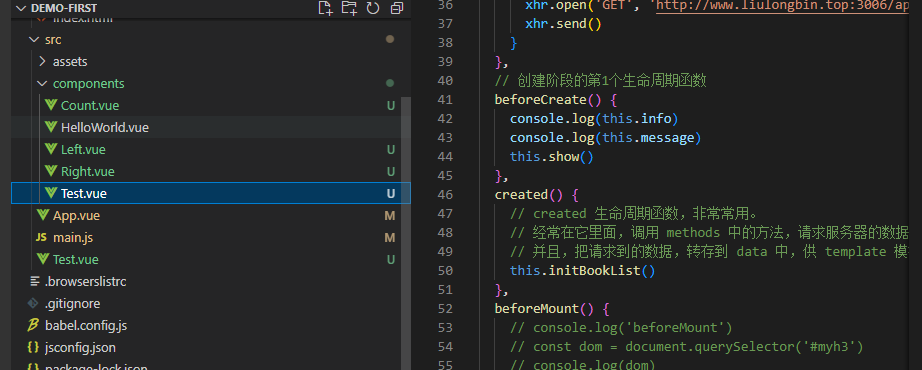Select Test.vue inside components folder

(x=211, y=194)
